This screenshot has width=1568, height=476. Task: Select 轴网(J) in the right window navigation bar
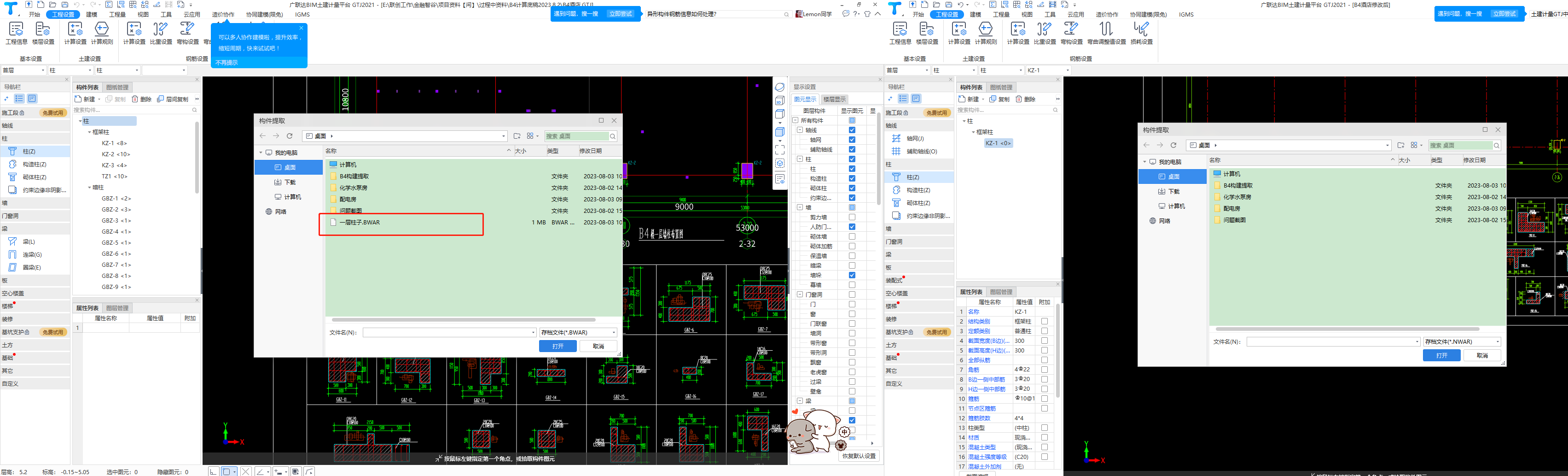(x=919, y=138)
